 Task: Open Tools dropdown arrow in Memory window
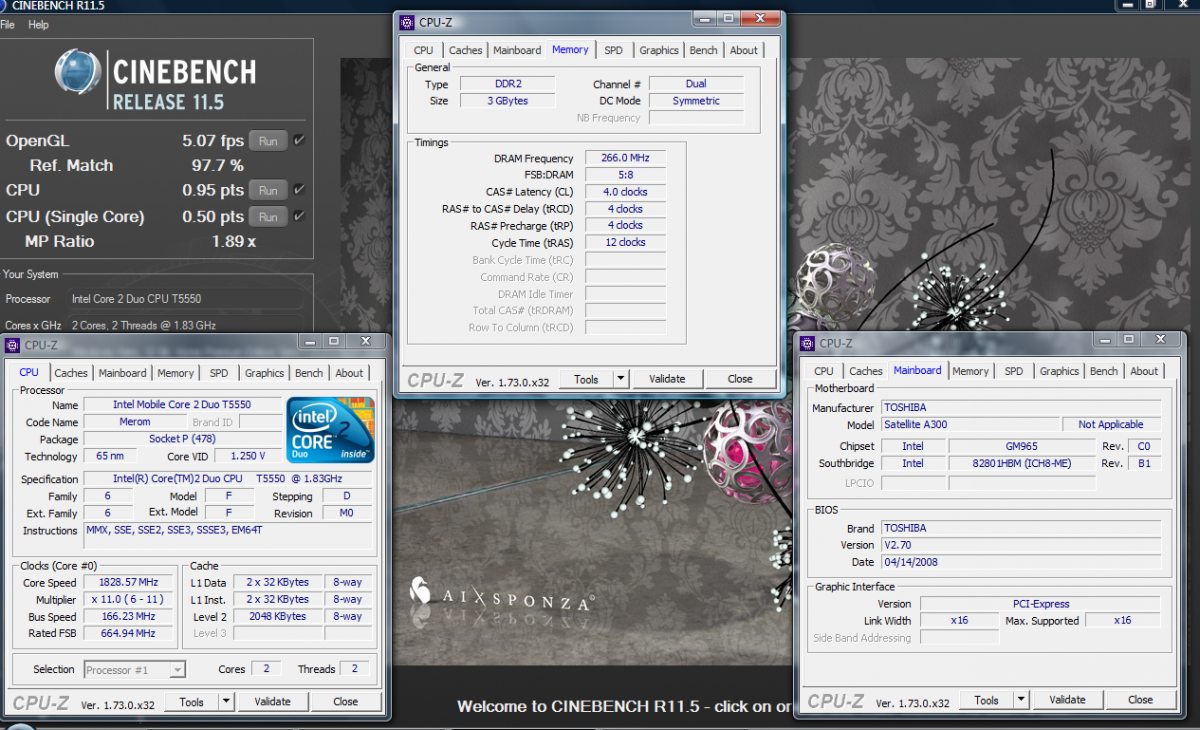621,379
